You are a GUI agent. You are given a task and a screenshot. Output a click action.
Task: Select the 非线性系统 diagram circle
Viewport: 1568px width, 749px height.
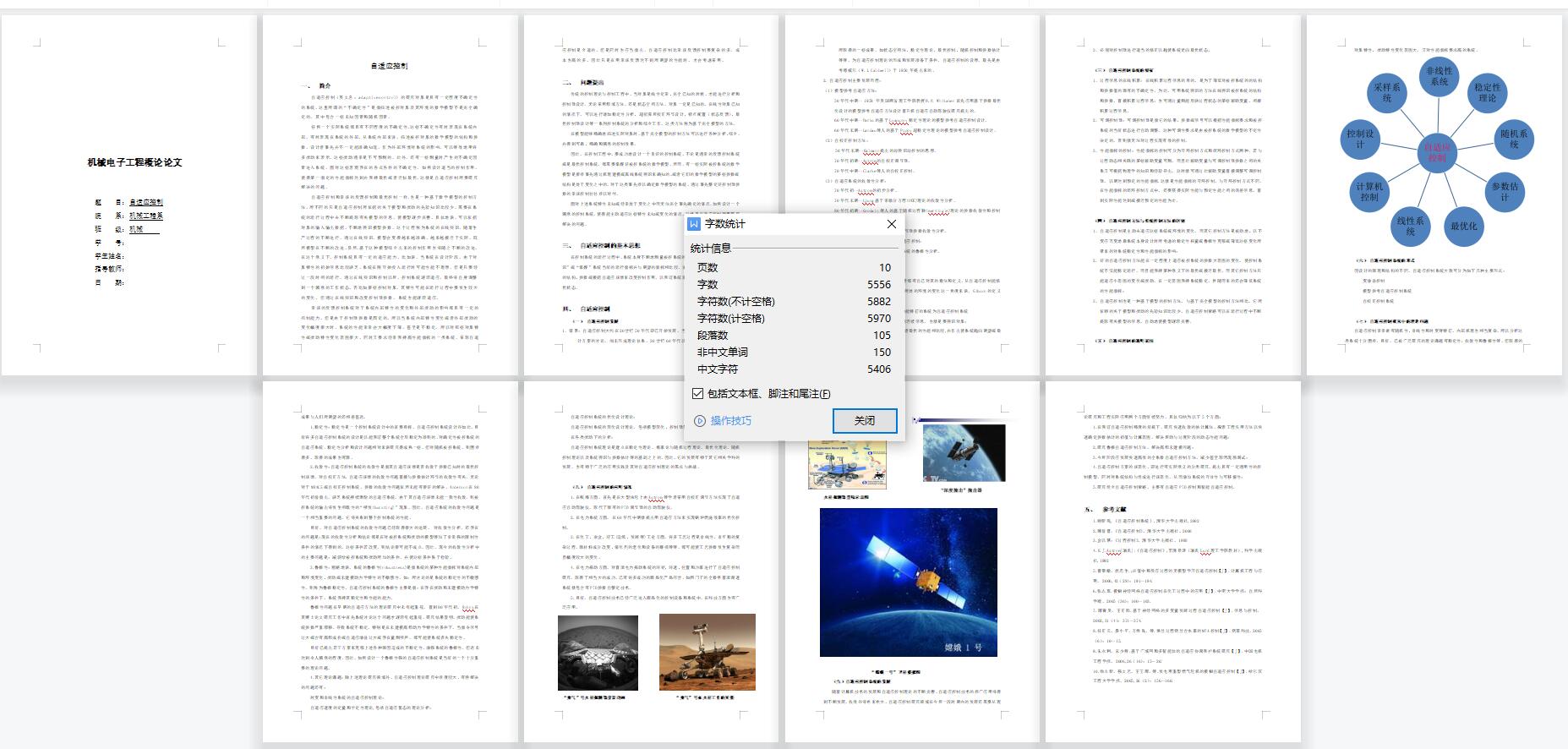pyautogui.click(x=1439, y=77)
